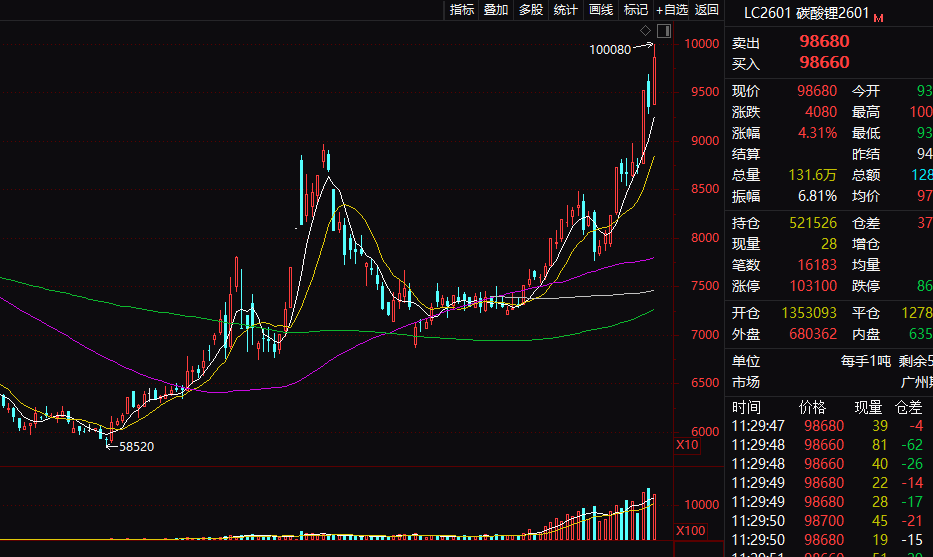Screen dimensions: 933x557
Task: Open the 叠加 overlay menu
Action: coord(496,10)
